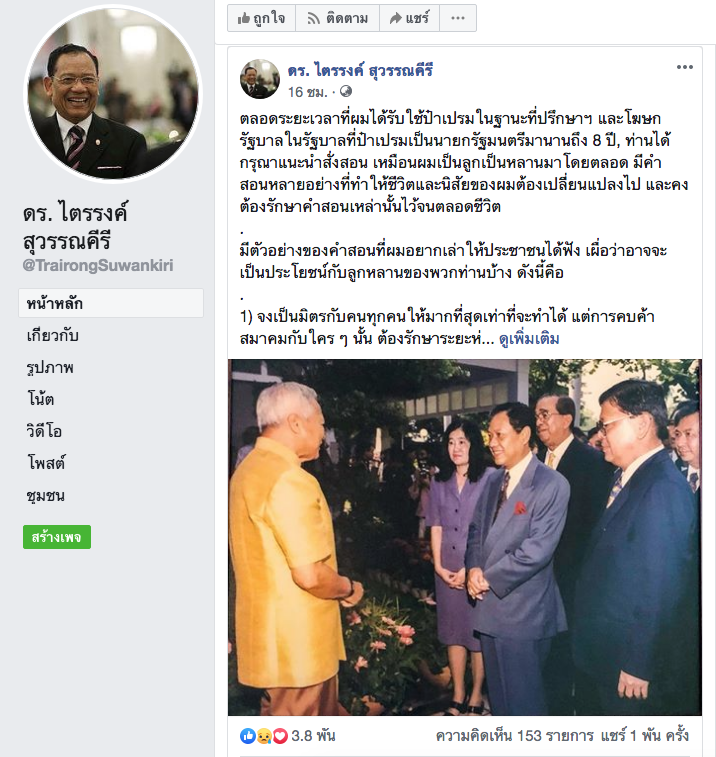Select หน้าหลัก in sidebar

[111, 303]
